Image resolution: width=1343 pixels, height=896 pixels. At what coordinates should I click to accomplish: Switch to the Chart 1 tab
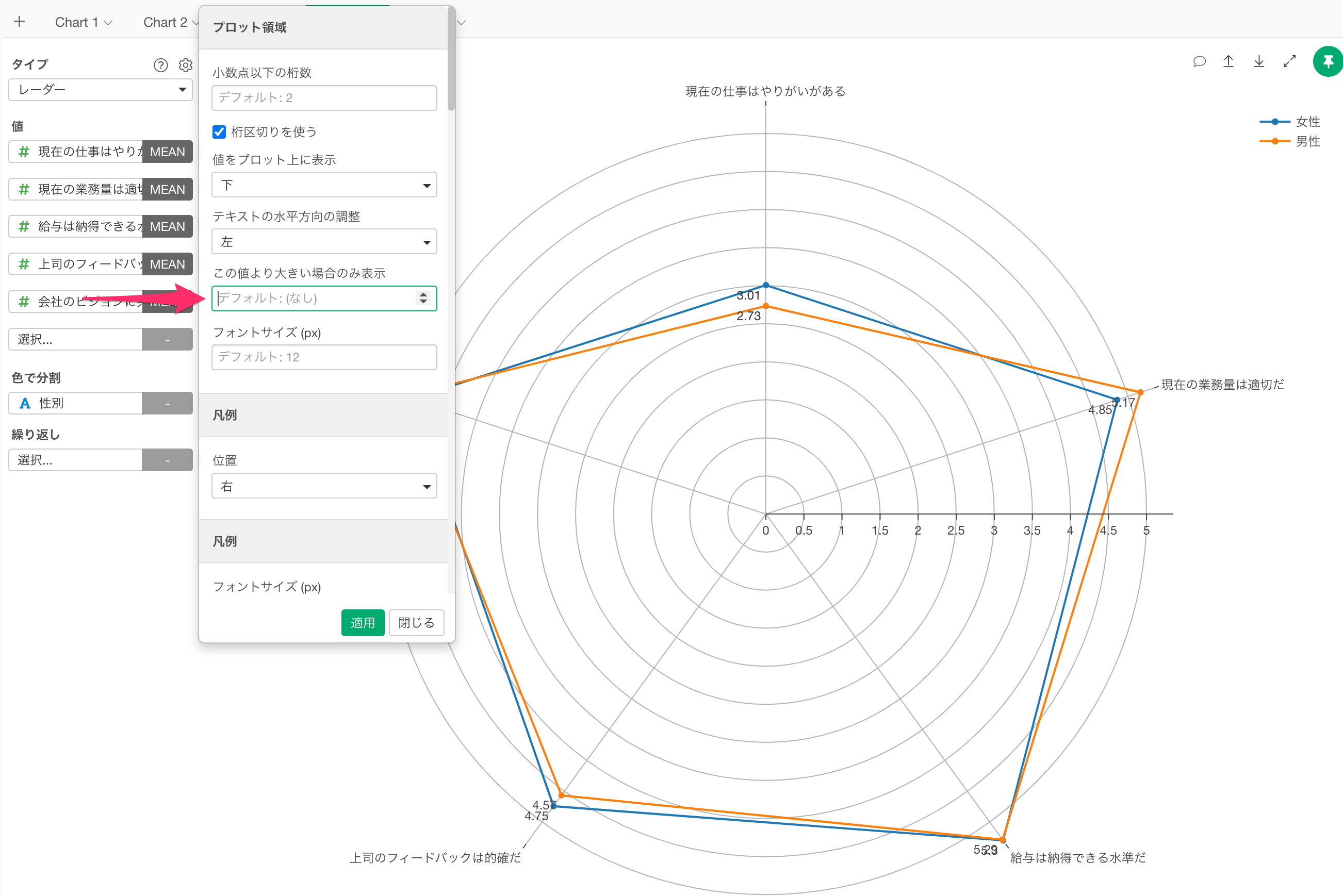(76, 22)
